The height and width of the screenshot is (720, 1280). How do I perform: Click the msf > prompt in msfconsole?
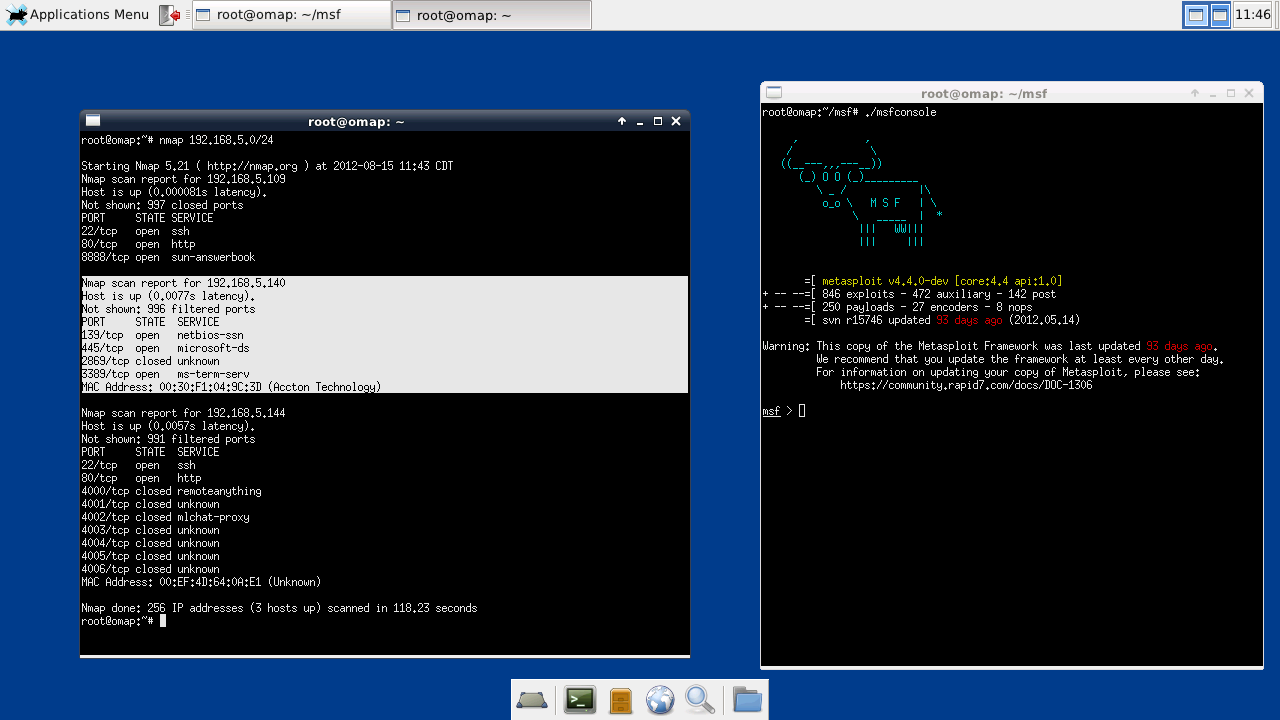click(777, 411)
